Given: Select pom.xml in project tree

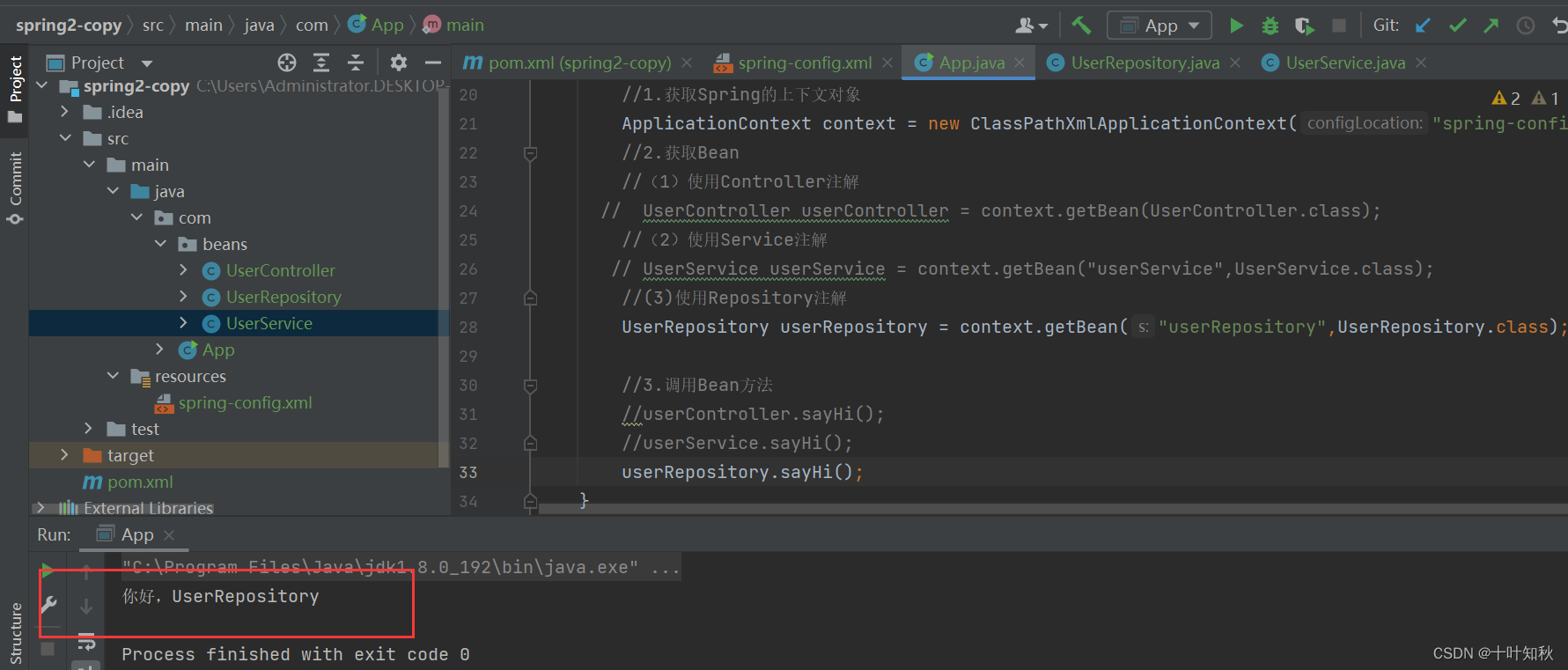Looking at the screenshot, I should (x=140, y=482).
